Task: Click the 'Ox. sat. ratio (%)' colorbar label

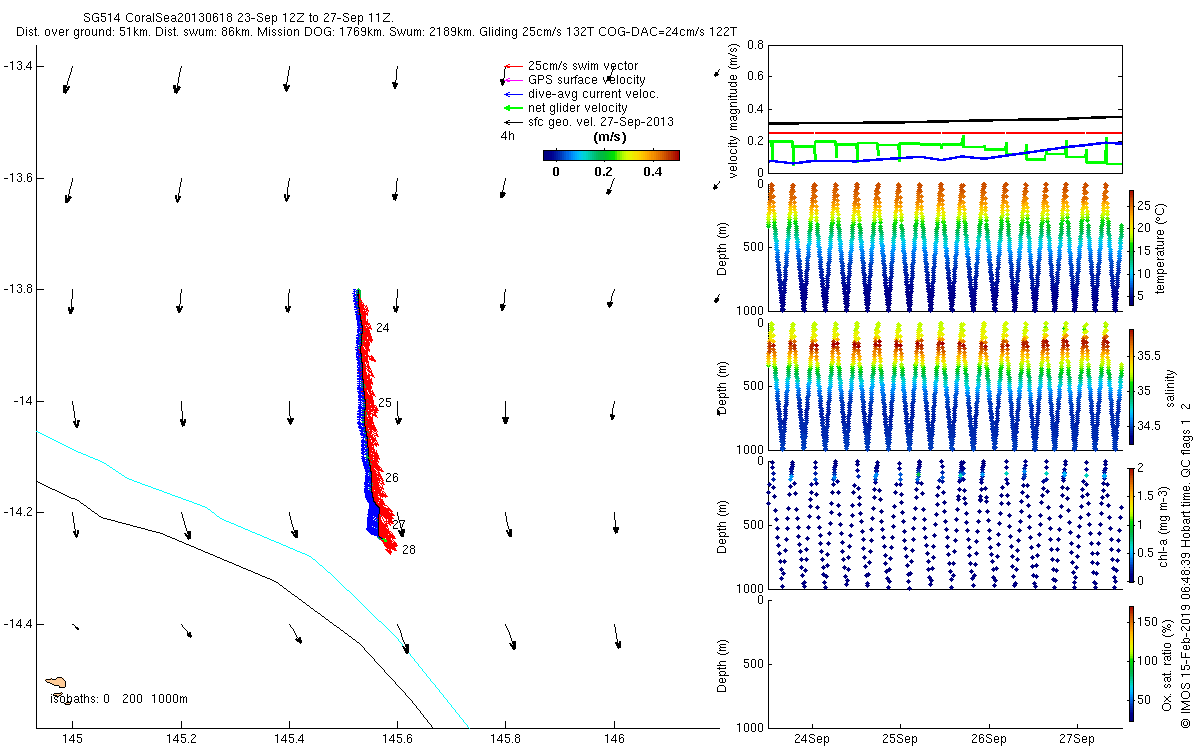Action: [1167, 664]
